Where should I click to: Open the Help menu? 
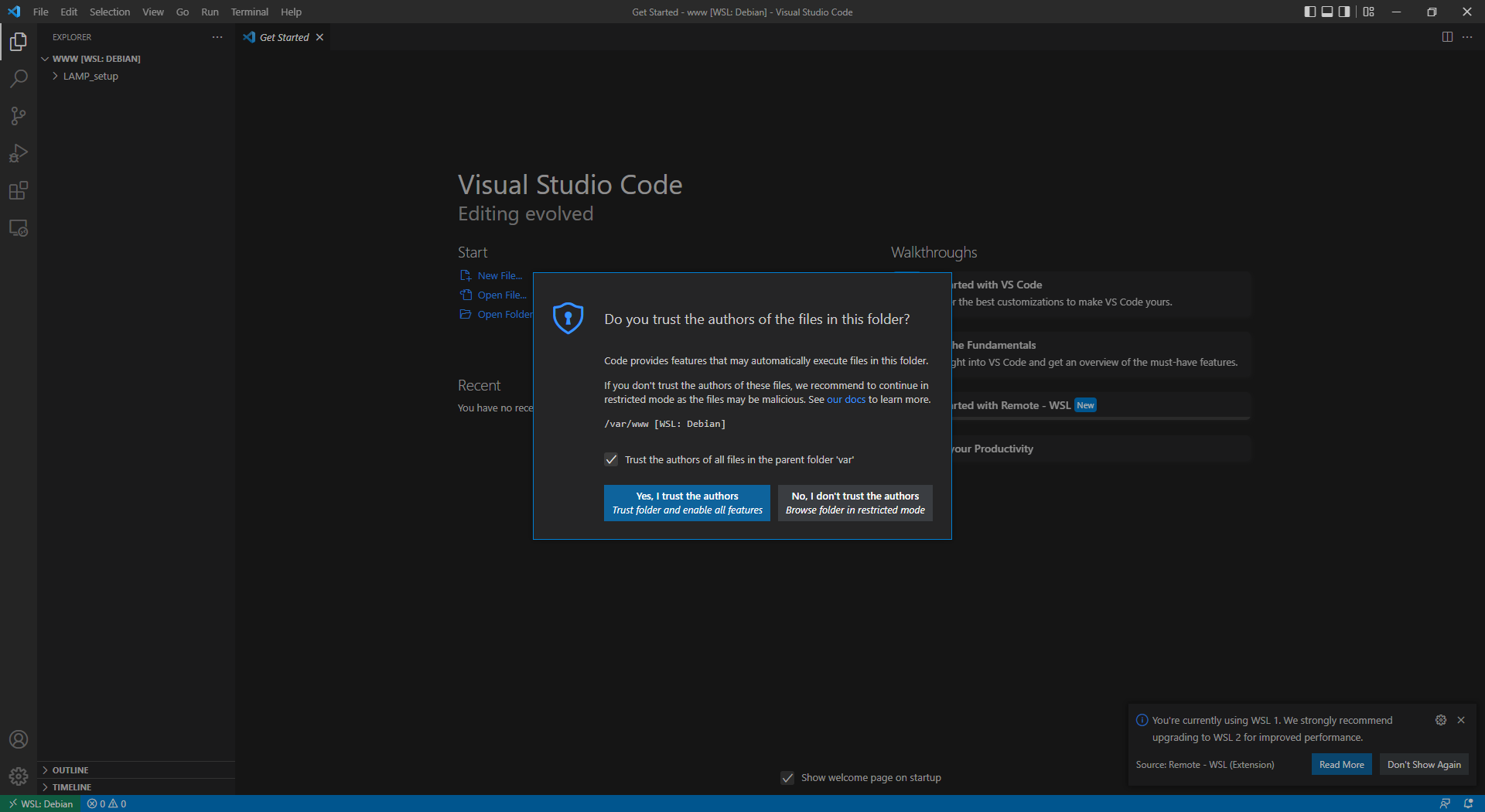[x=291, y=12]
